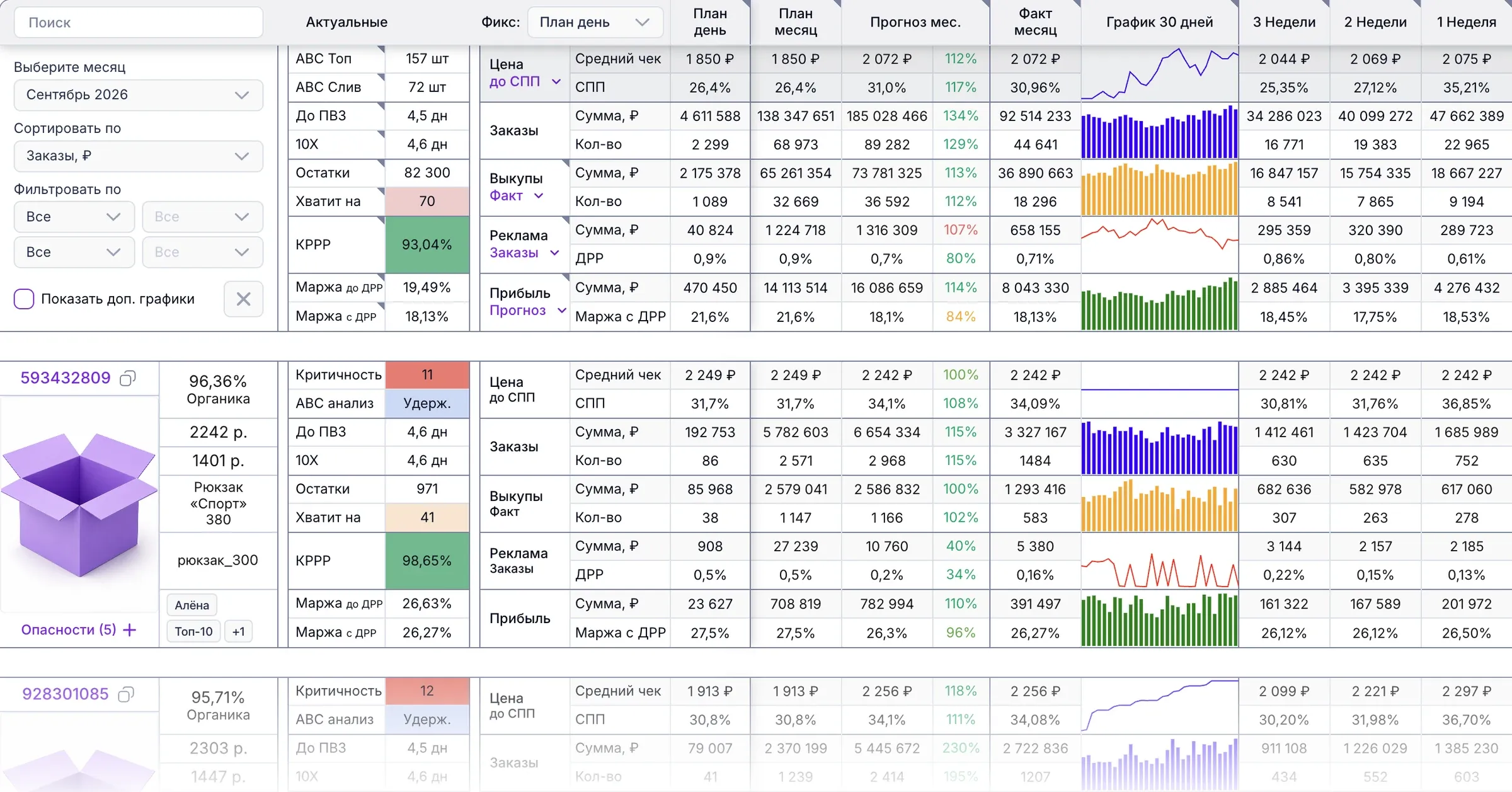The image size is (1512, 792).
Task: Open the blue orders chart for product 593432809
Action: (x=1160, y=447)
